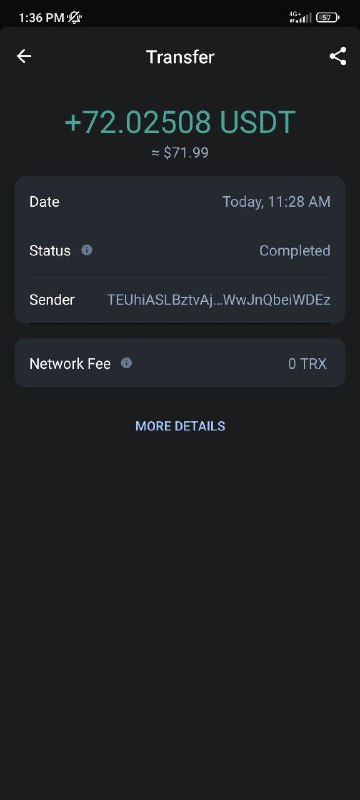Screen dimensions: 360x800
Task: Go back using the left arrow
Action: pos(24,56)
